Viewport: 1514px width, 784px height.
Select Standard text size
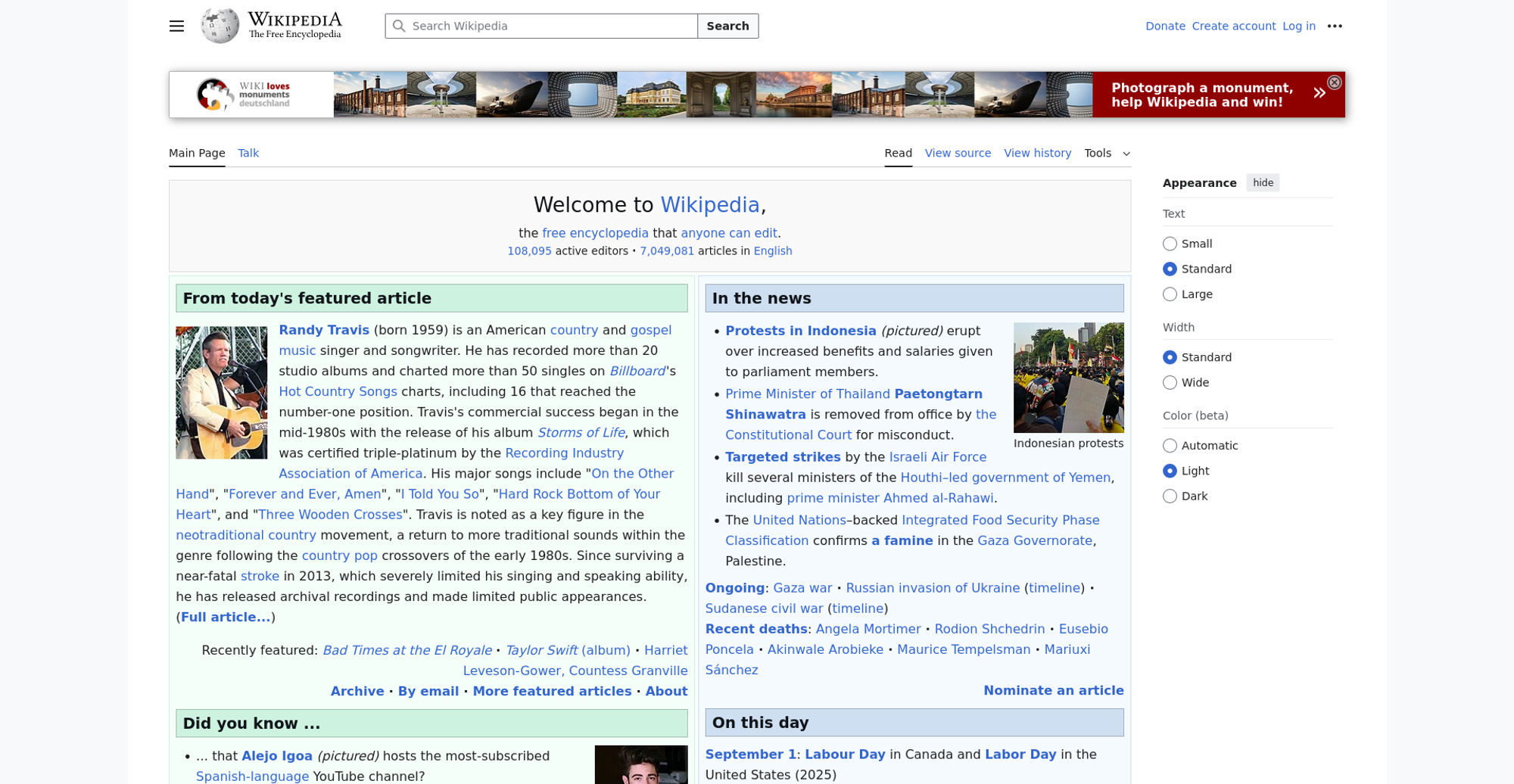[1170, 269]
